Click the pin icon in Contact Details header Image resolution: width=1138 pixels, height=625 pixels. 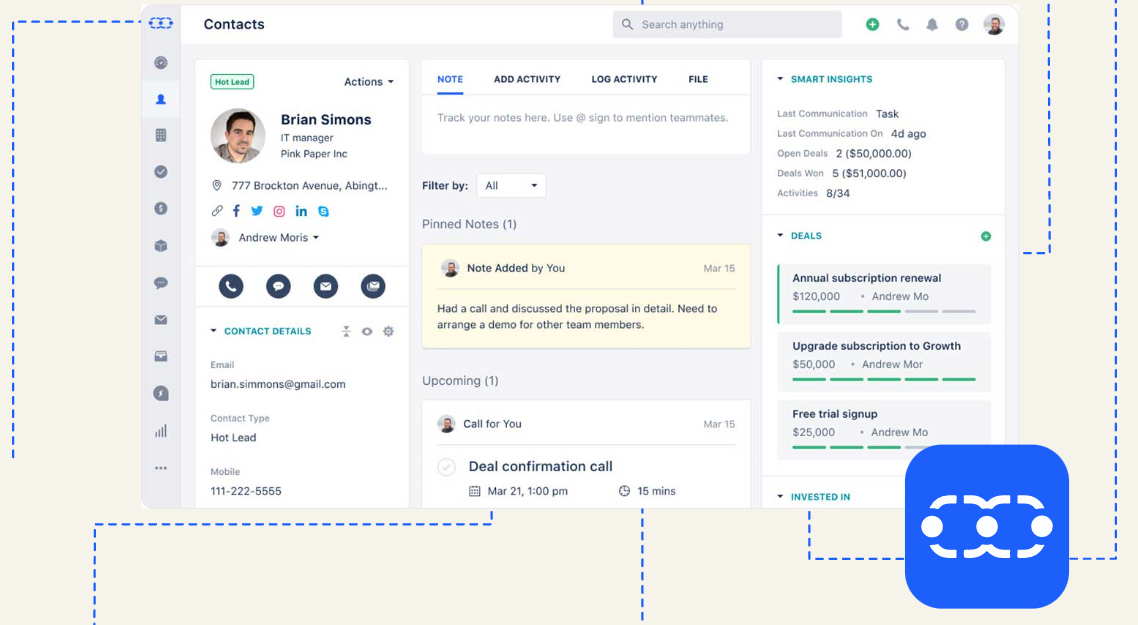[x=346, y=331]
